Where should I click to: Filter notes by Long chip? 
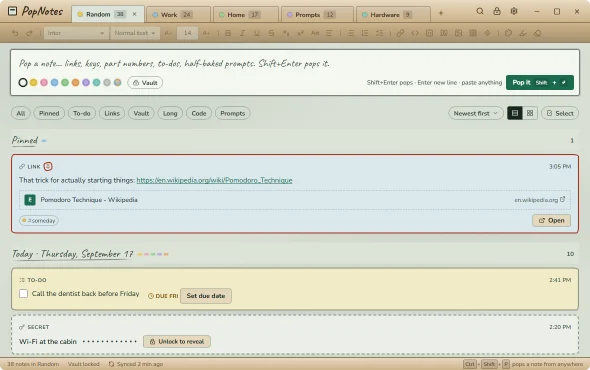[170, 113]
